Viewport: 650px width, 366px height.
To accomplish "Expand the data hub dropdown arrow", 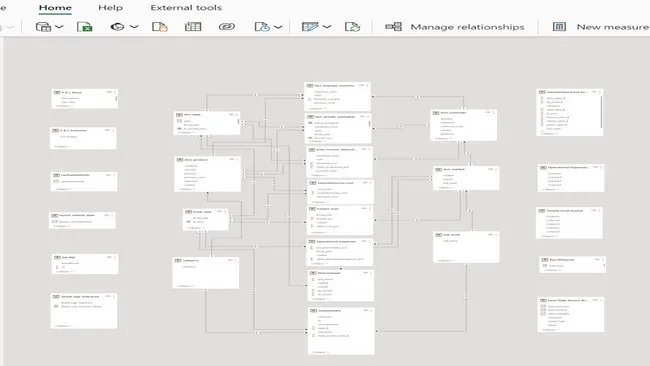I will (x=134, y=27).
